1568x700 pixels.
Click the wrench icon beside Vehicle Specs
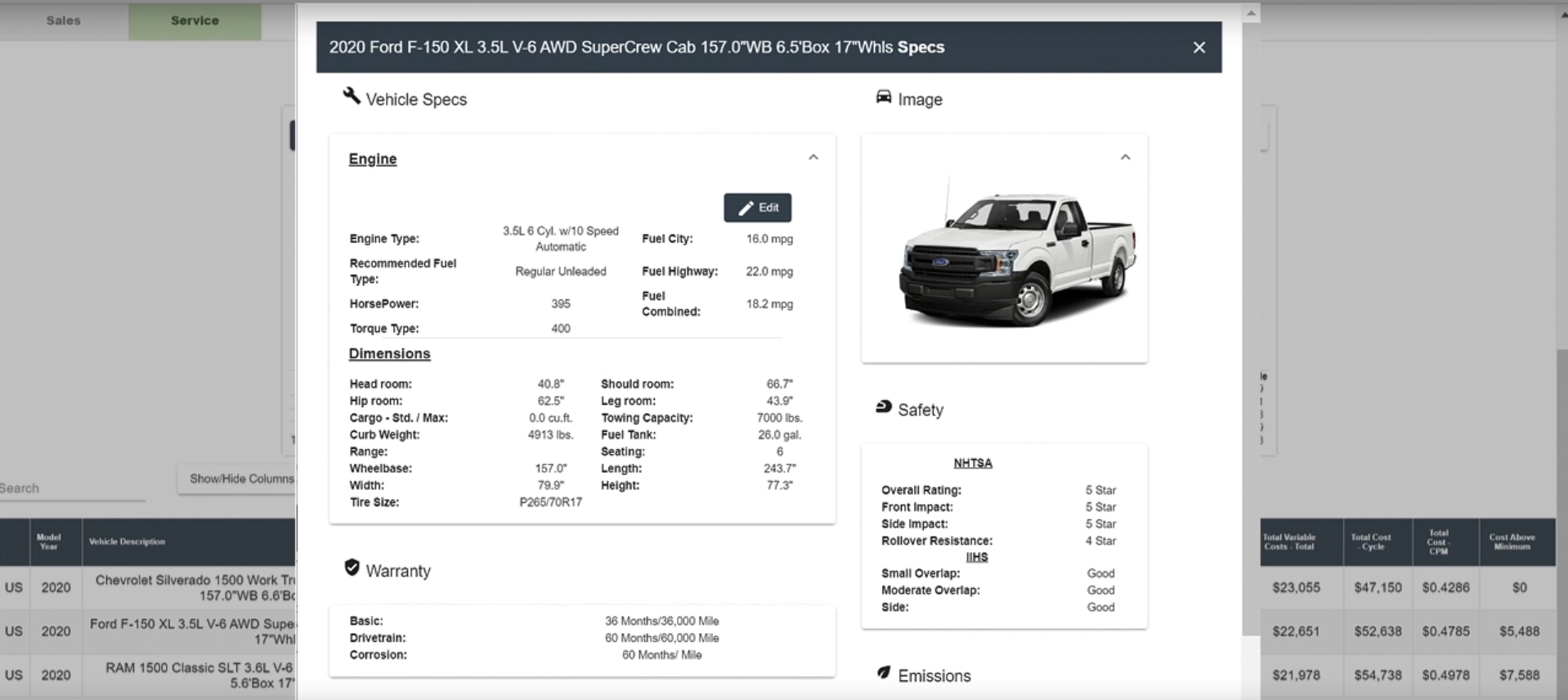352,96
